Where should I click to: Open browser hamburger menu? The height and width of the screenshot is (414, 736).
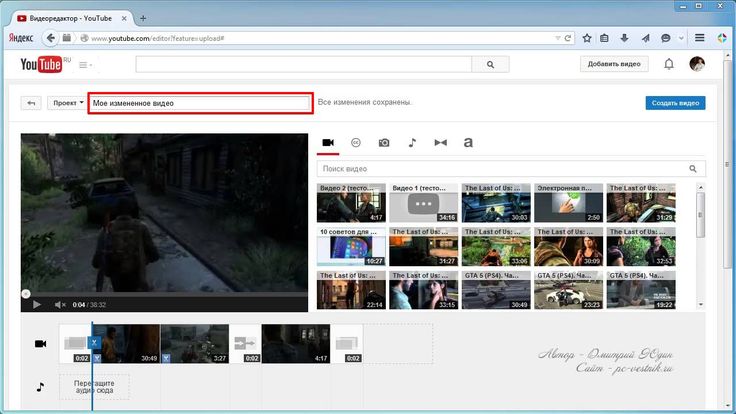(x=699, y=38)
